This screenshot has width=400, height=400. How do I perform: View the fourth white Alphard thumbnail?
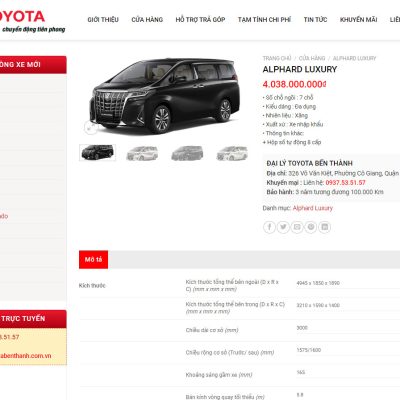(232, 153)
